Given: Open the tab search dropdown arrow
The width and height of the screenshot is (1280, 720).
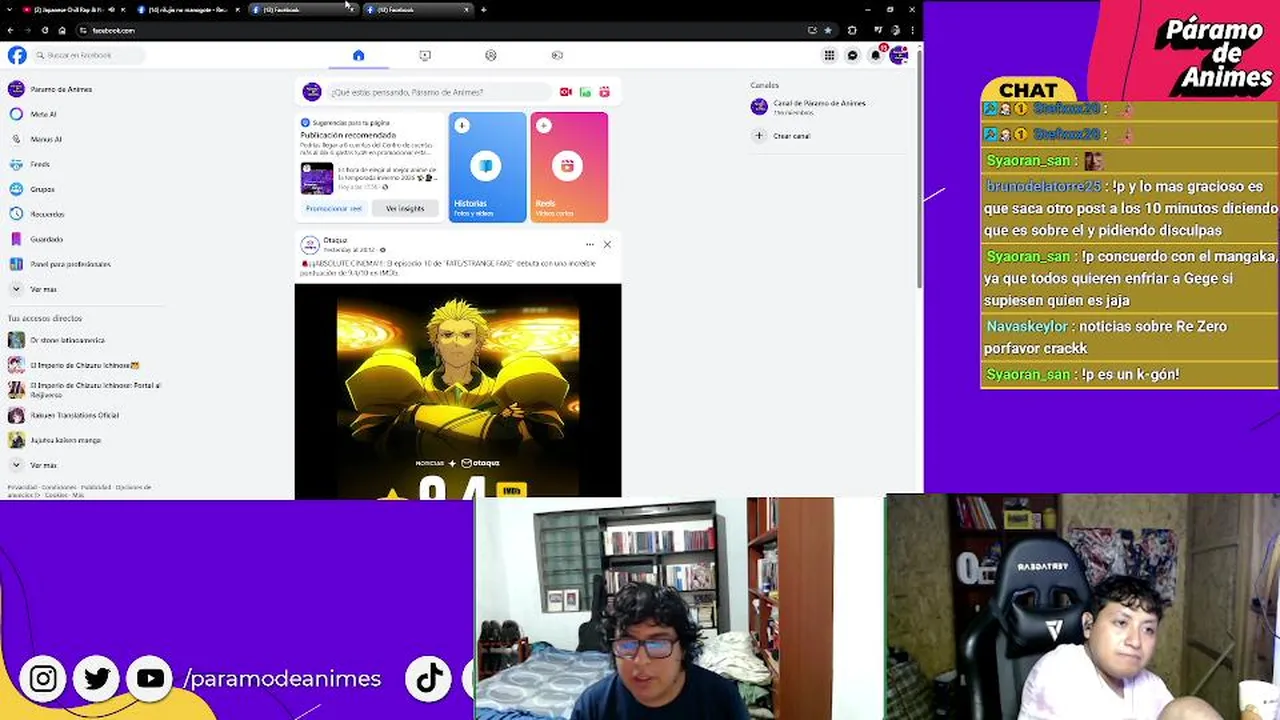Looking at the screenshot, I should click(9, 9).
